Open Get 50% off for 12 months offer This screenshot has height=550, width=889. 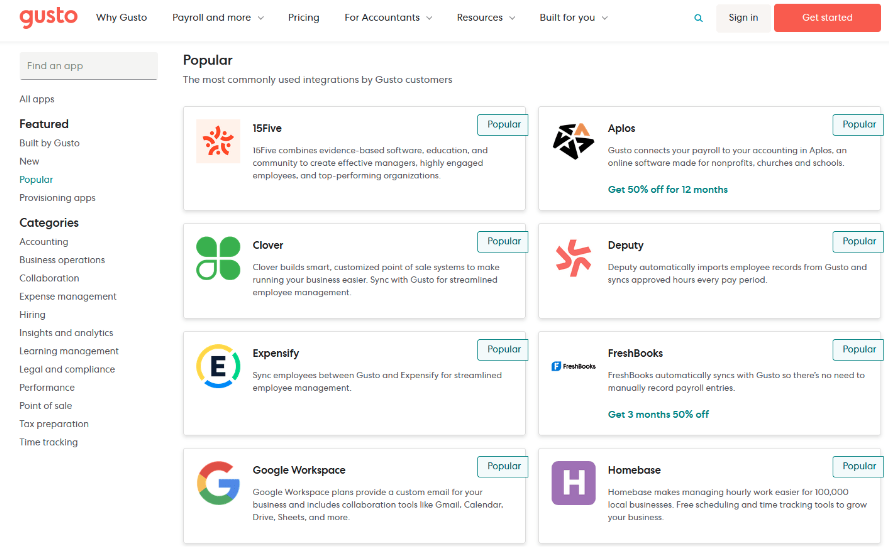point(667,189)
